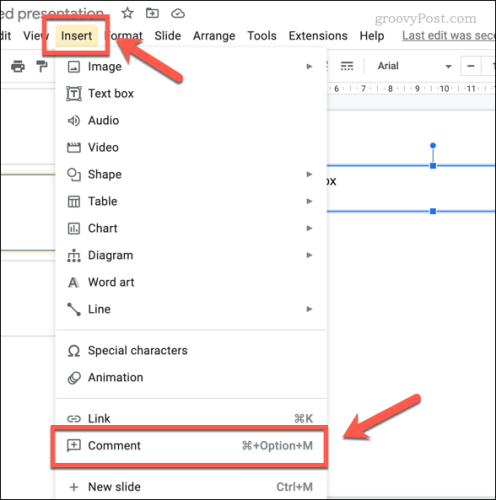Click the move to folder icon

coord(152,13)
